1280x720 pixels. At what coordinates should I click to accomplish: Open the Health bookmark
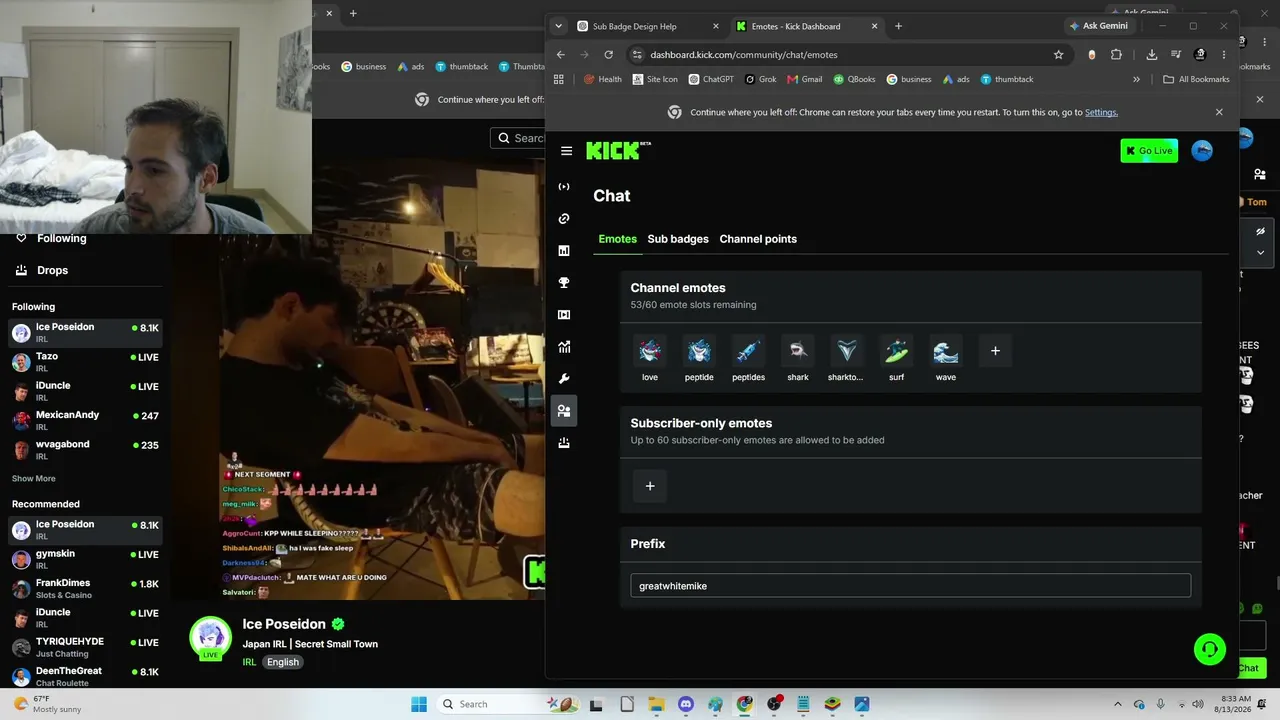coord(603,79)
